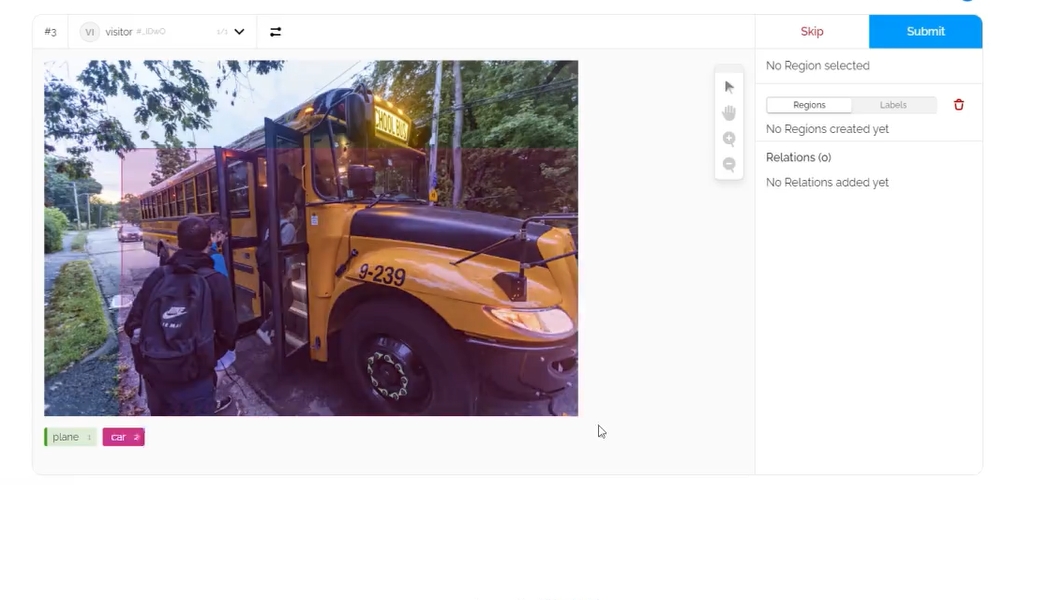Expand the annotation list chevron
The width and height of the screenshot is (1051, 600).
click(239, 32)
